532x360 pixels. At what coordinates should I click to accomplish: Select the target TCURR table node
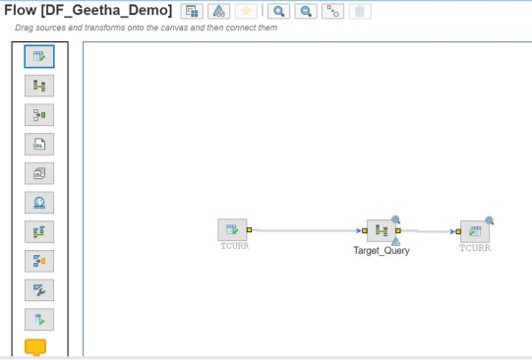coord(475,231)
